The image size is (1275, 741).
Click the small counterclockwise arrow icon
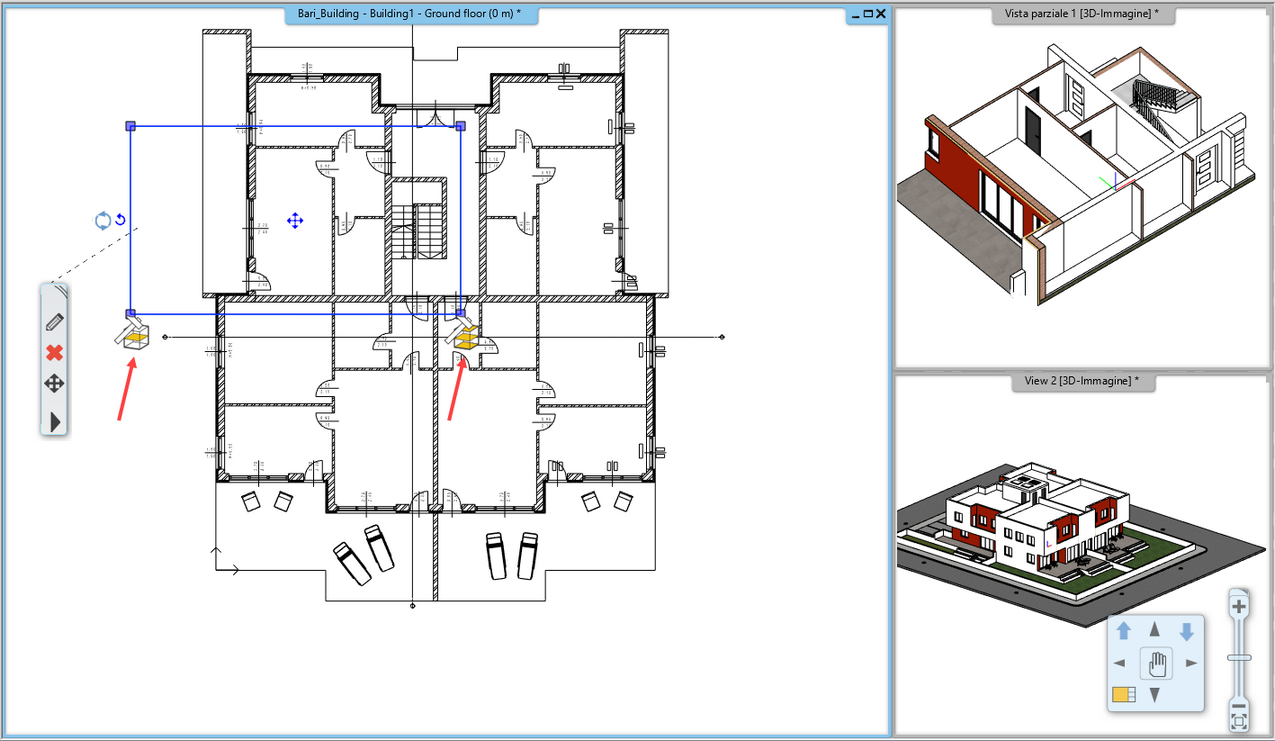[x=120, y=220]
